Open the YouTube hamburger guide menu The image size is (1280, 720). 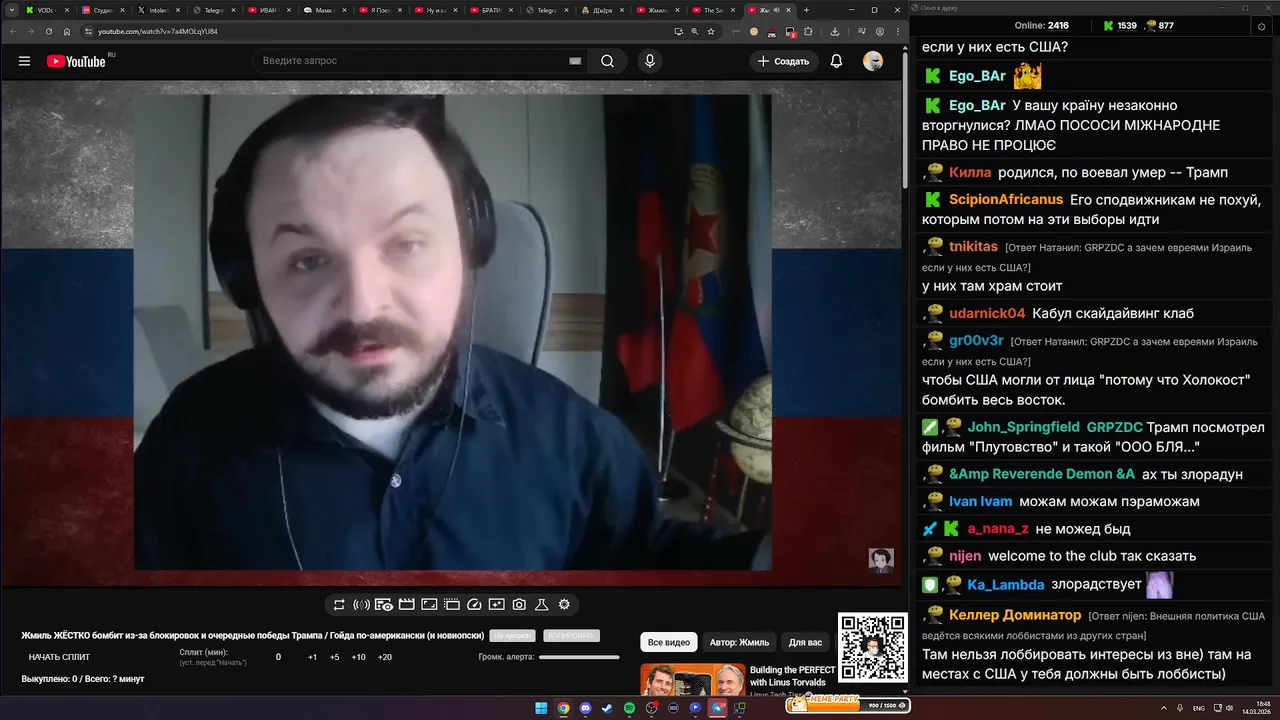(24, 61)
